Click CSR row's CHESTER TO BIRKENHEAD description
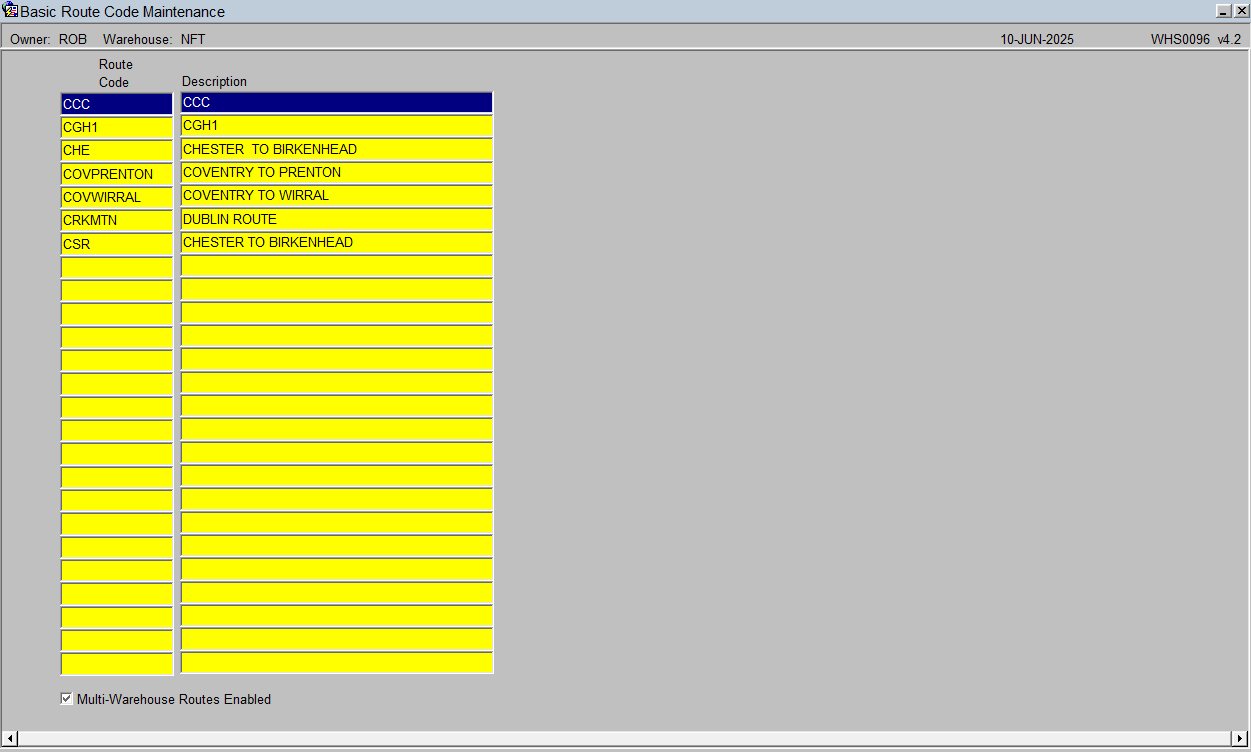Viewport: 1251px width, 752px height. 337,242
